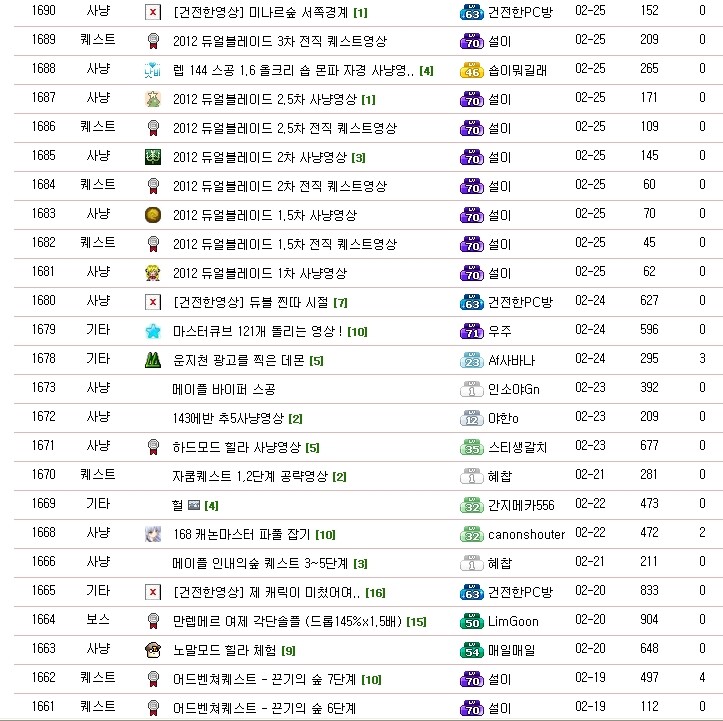Viewport: 723px width, 721px height.
Task: Click the silver-haired avatar icon on post 1668
Action: click(153, 534)
